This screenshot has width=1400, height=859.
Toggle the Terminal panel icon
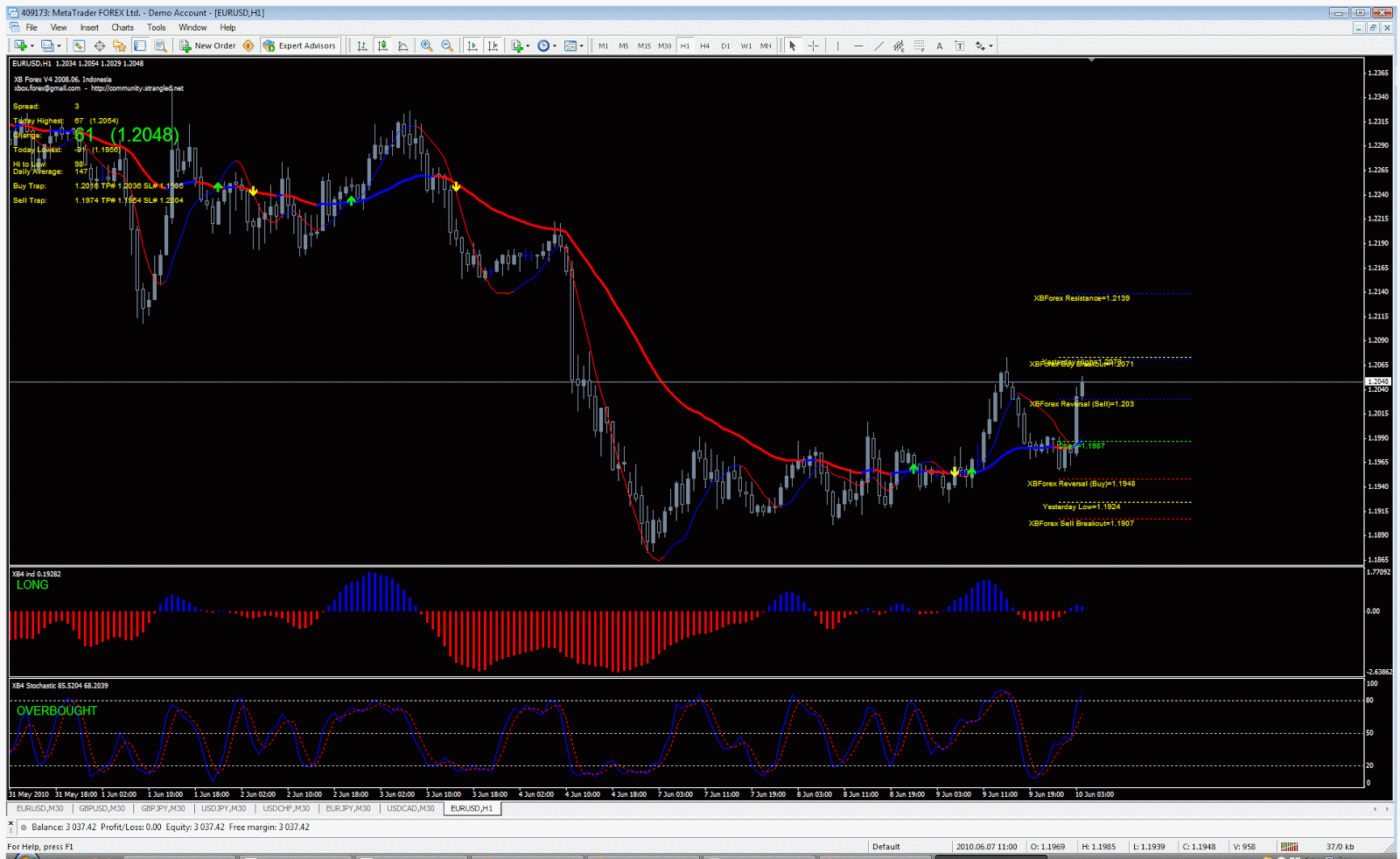click(x=140, y=45)
